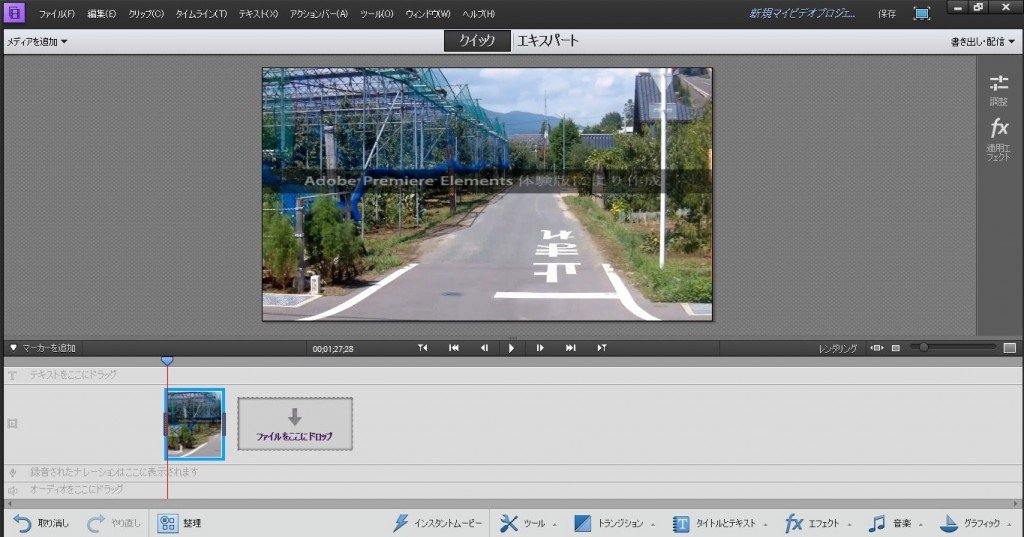Viewport: 1024px width, 537px height.
Task: Click the video preview monitor
Action: (487, 194)
